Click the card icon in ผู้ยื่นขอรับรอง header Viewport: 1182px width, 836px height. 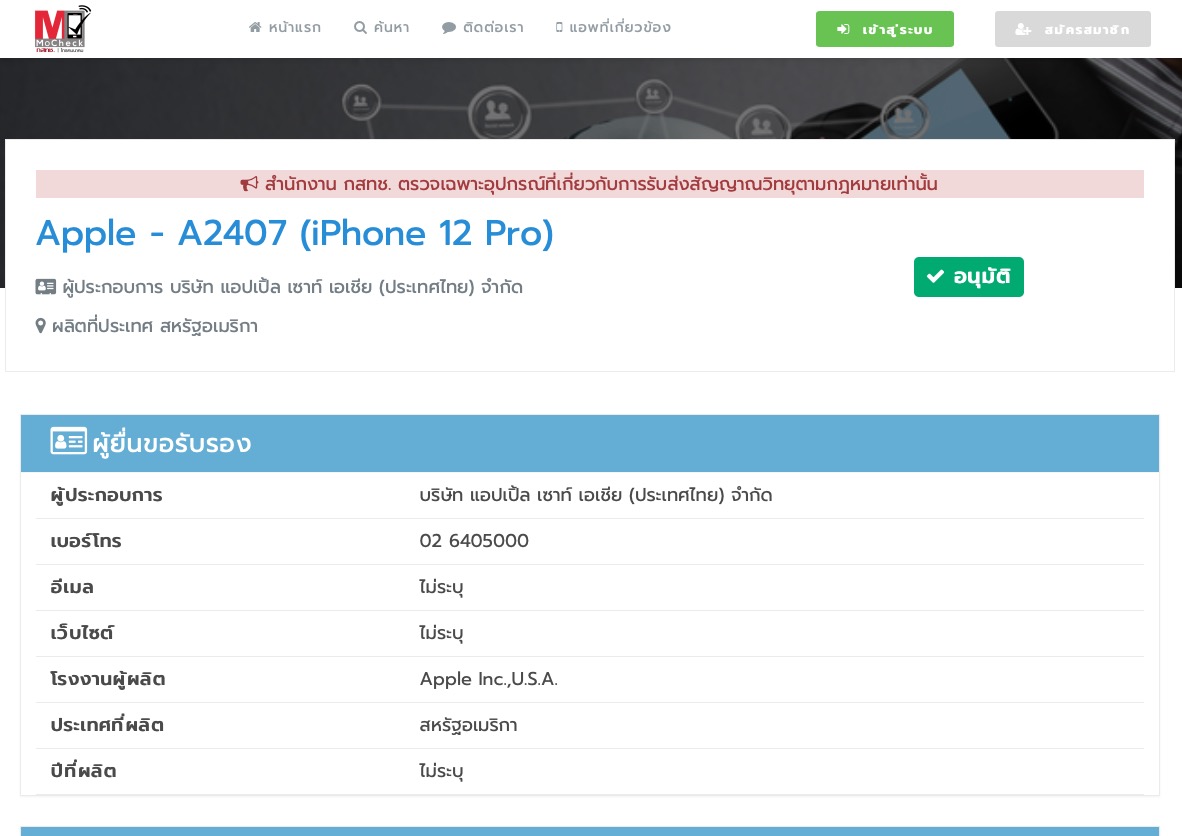pos(69,442)
